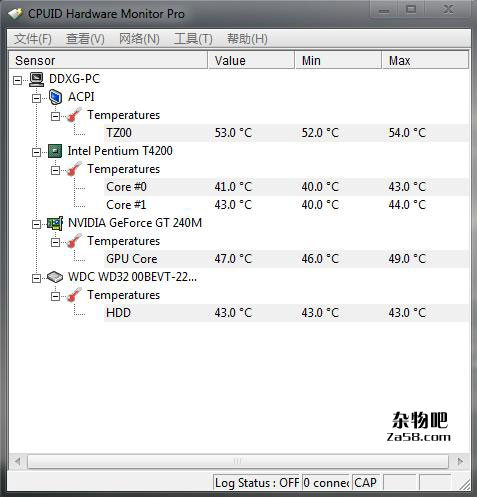Click TZ00 max value 54.0 °C
The width and height of the screenshot is (477, 497).
[x=407, y=133]
